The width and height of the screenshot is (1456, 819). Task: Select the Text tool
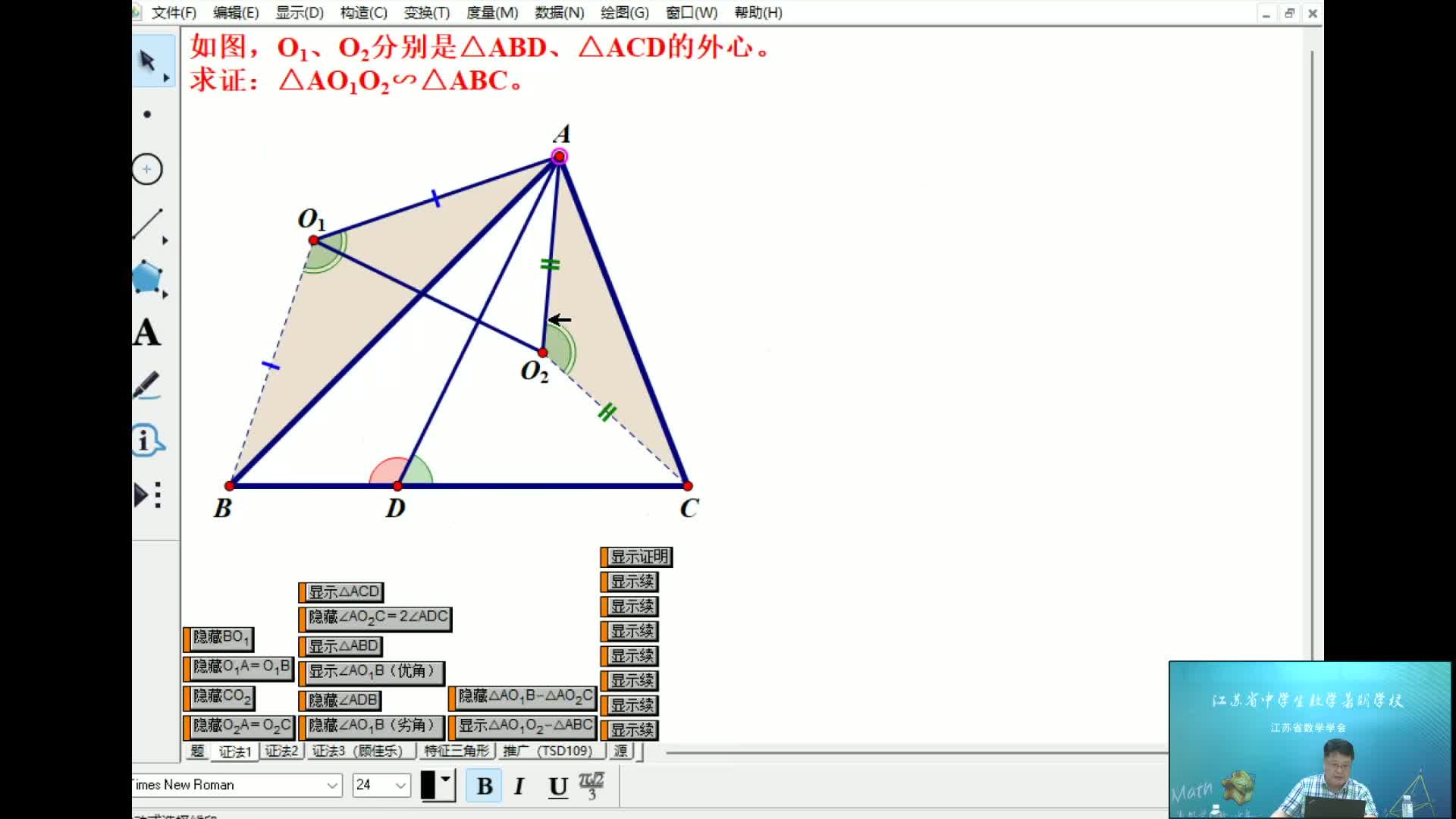coord(147,332)
